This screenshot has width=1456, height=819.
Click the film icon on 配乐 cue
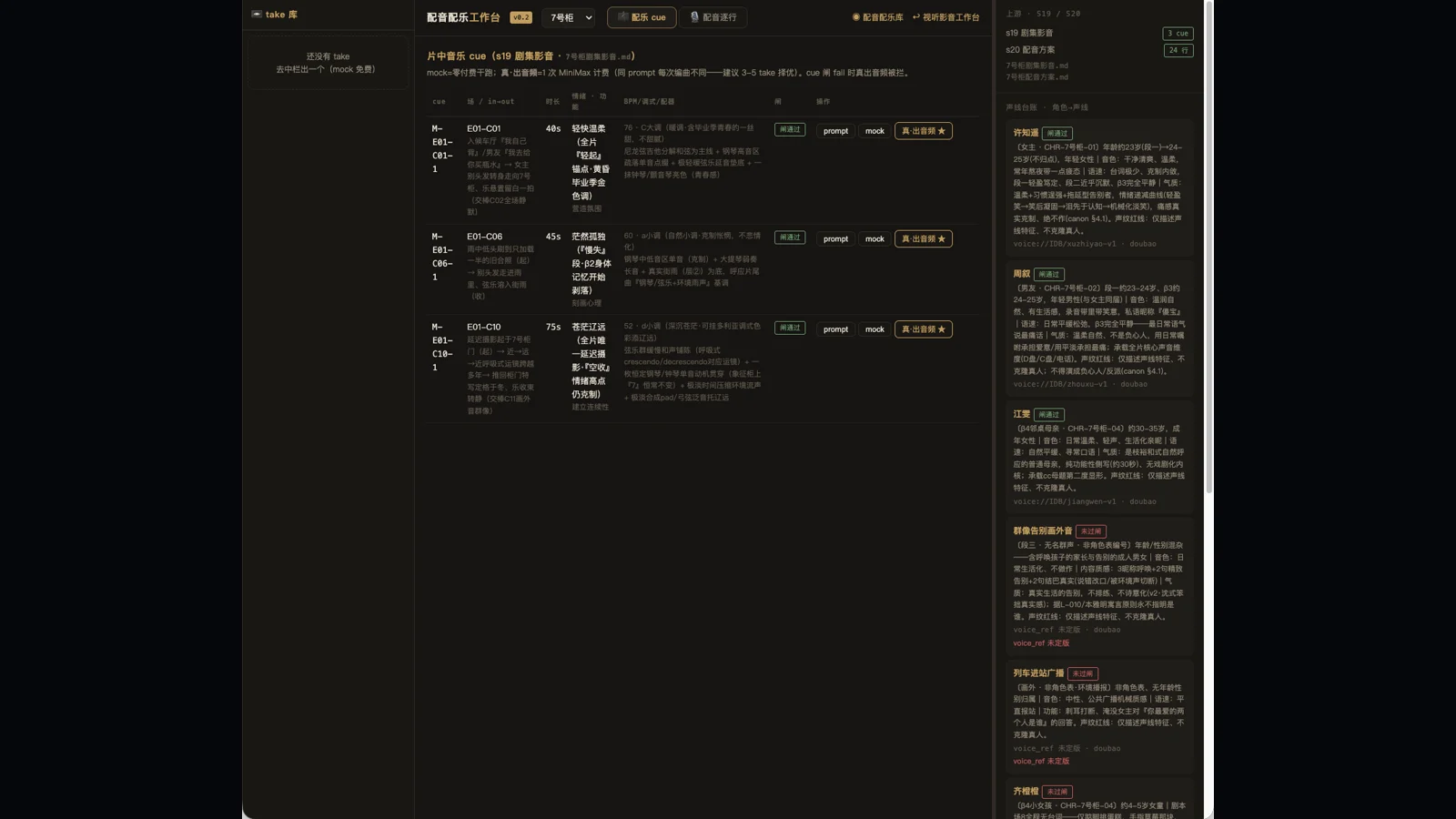(623, 17)
